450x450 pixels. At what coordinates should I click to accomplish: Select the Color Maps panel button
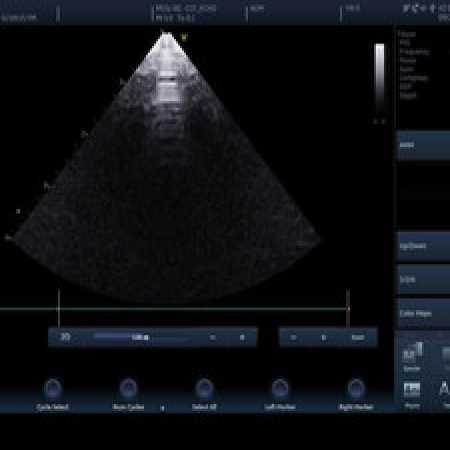(423, 314)
